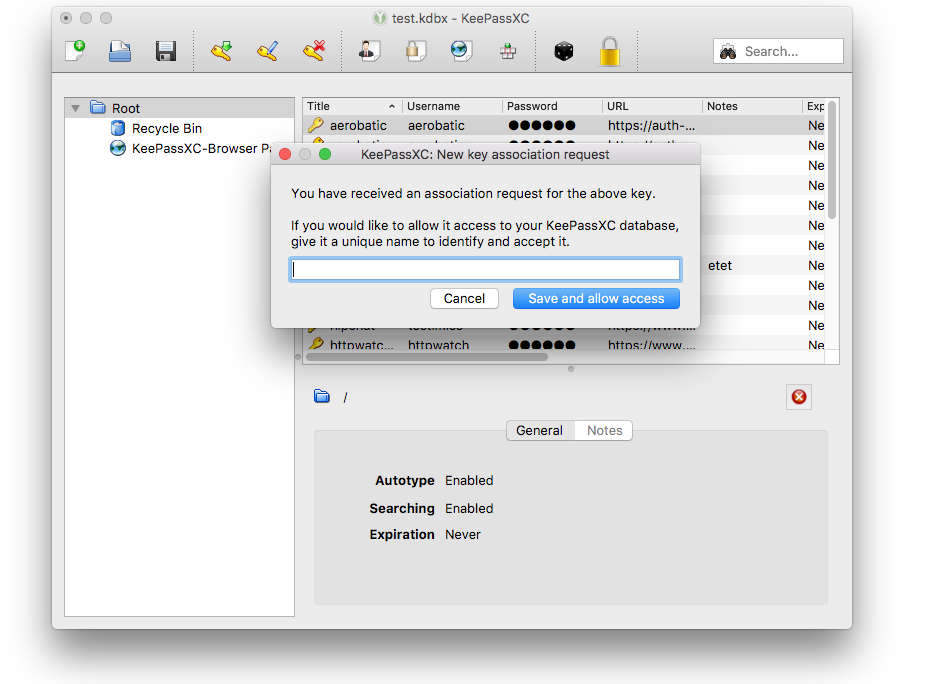Switch to the Notes tab

(604, 430)
